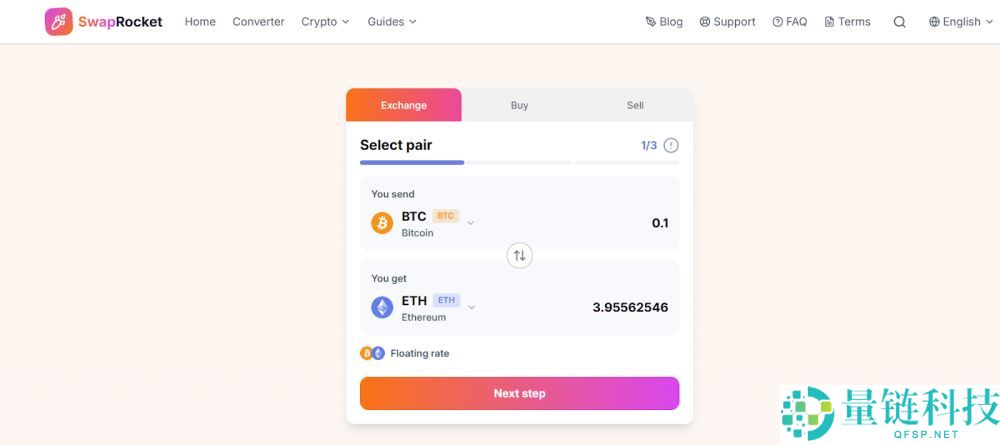Click the step info circle icon
Screen dimensions: 1000x445
click(x=671, y=145)
